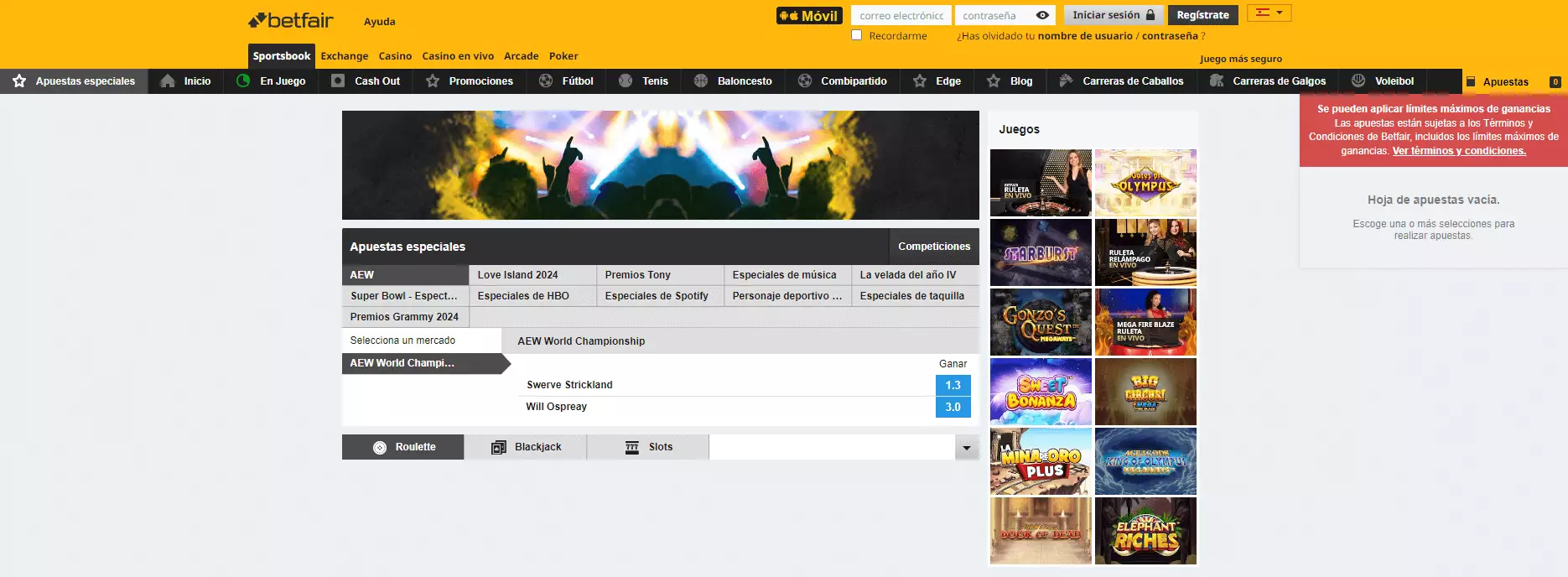Viewport: 1568px width, 577px height.
Task: Open the Arcade tab
Action: tap(522, 56)
